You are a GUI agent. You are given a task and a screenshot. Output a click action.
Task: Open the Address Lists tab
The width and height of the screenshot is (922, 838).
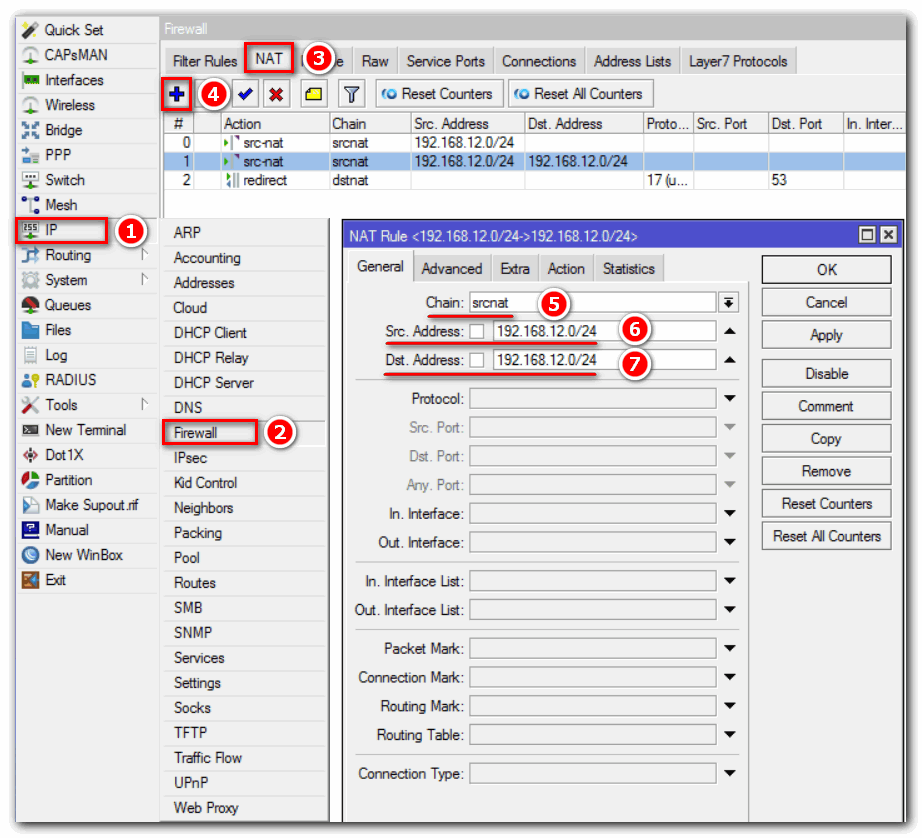click(x=632, y=61)
